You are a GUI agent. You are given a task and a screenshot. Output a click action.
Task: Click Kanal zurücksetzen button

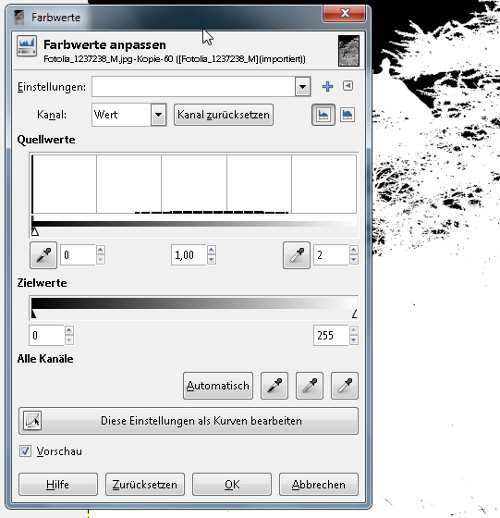[224, 115]
